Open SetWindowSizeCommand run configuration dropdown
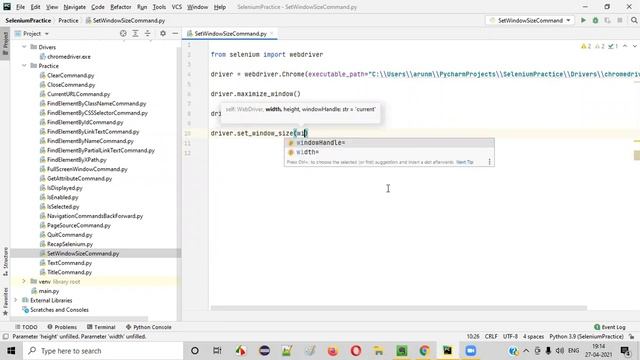640x360 pixels. point(530,20)
